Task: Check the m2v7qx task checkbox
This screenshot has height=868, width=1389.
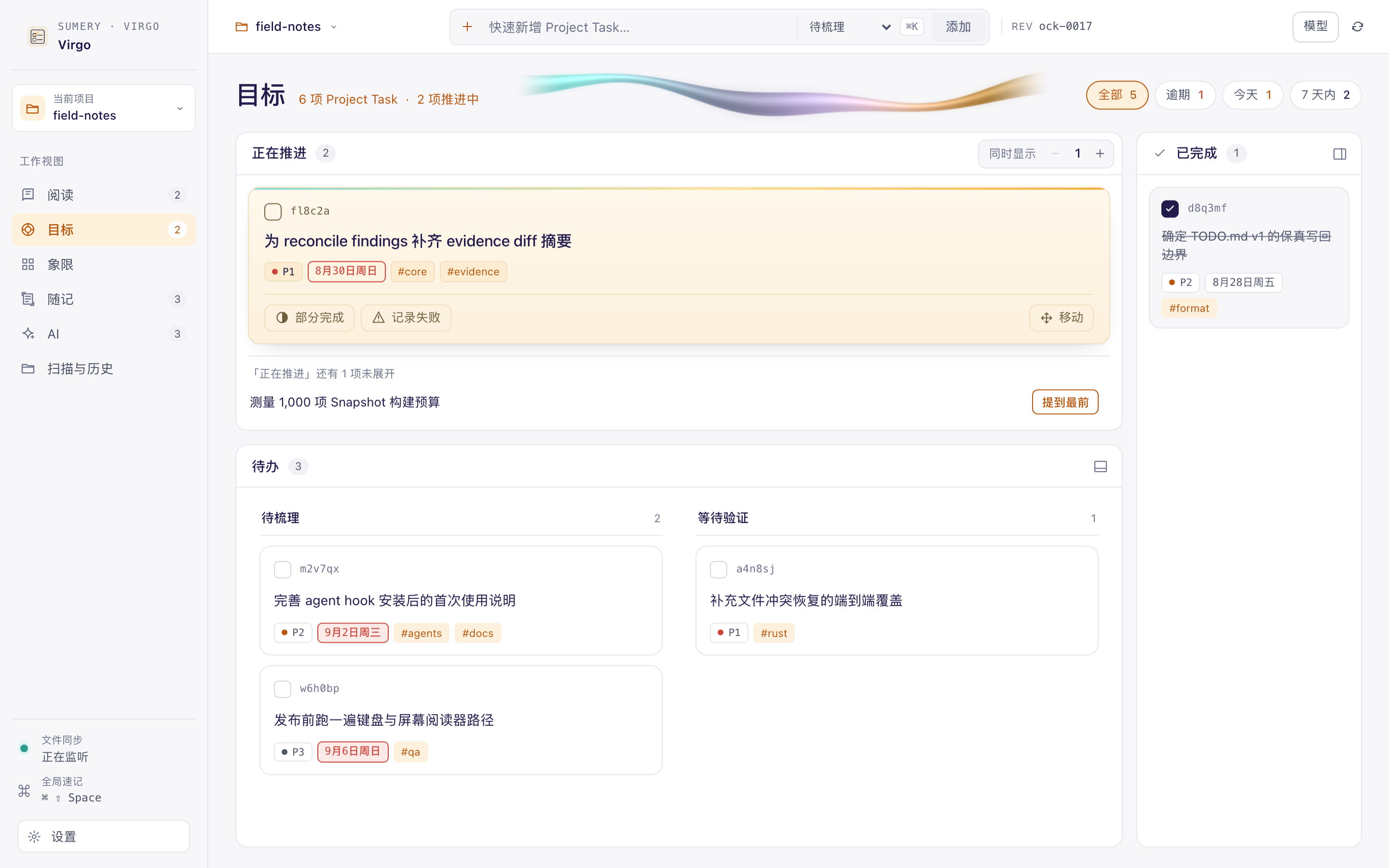Action: tap(283, 570)
